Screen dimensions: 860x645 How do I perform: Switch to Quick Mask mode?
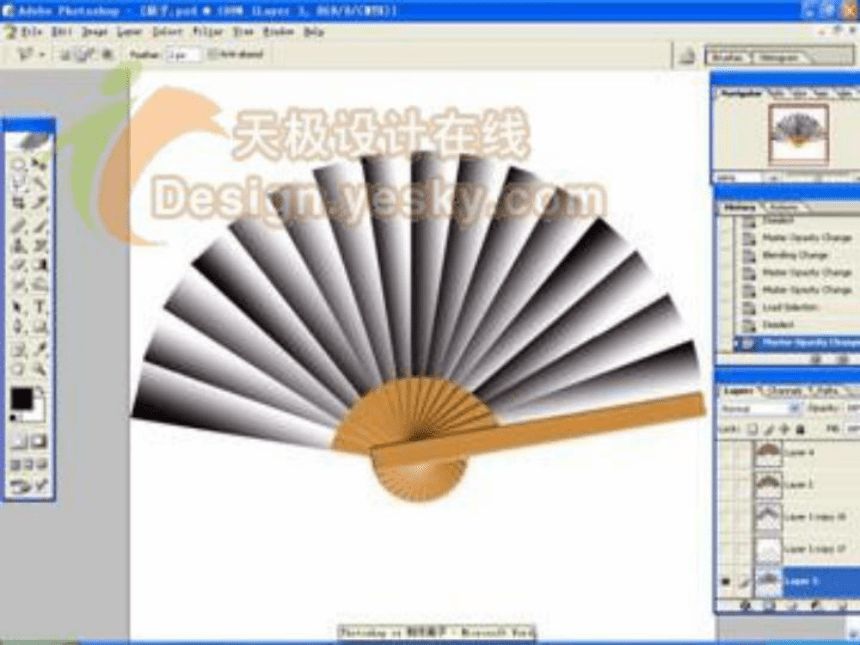click(x=39, y=442)
